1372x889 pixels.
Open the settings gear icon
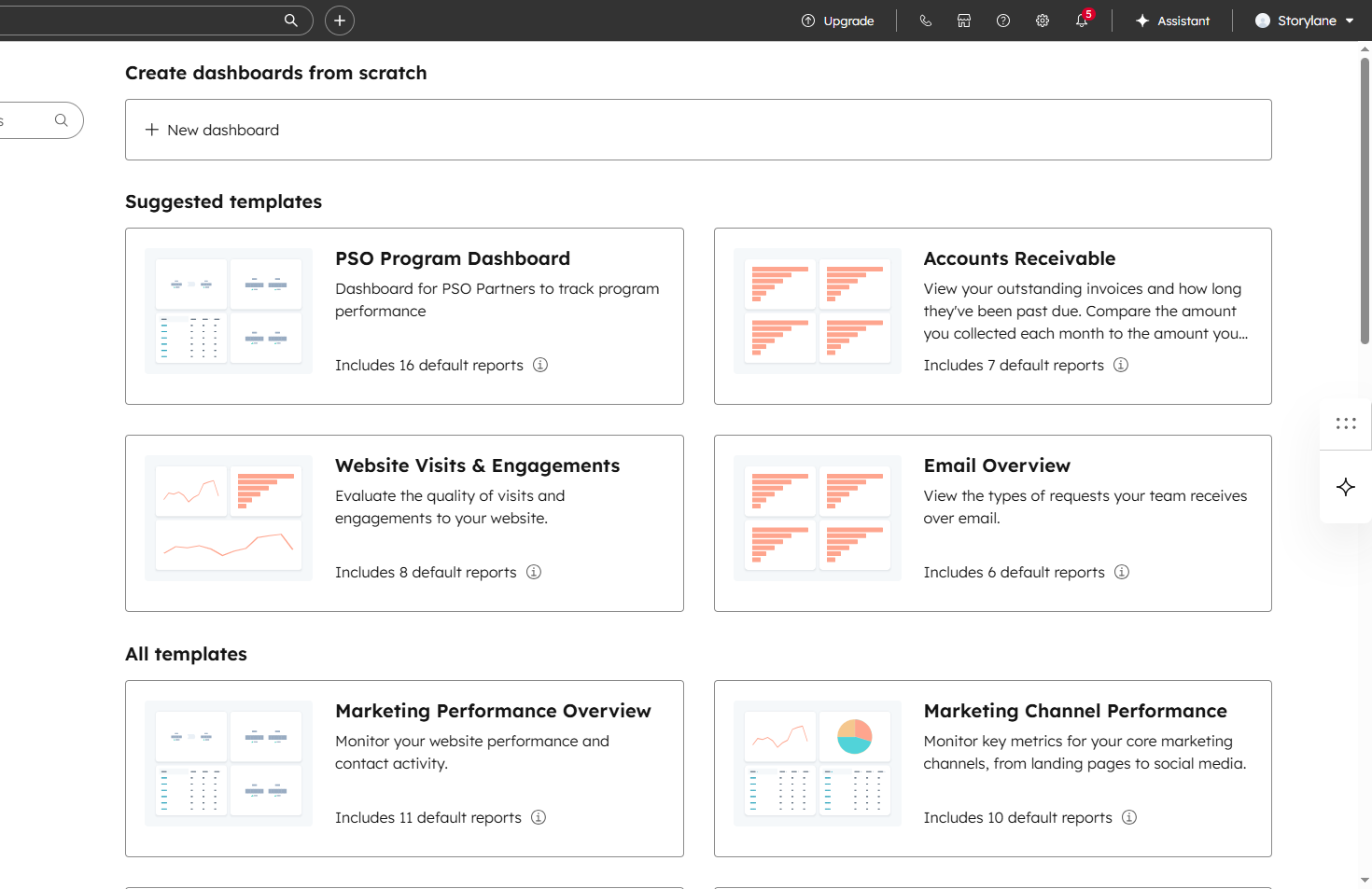tap(1043, 21)
